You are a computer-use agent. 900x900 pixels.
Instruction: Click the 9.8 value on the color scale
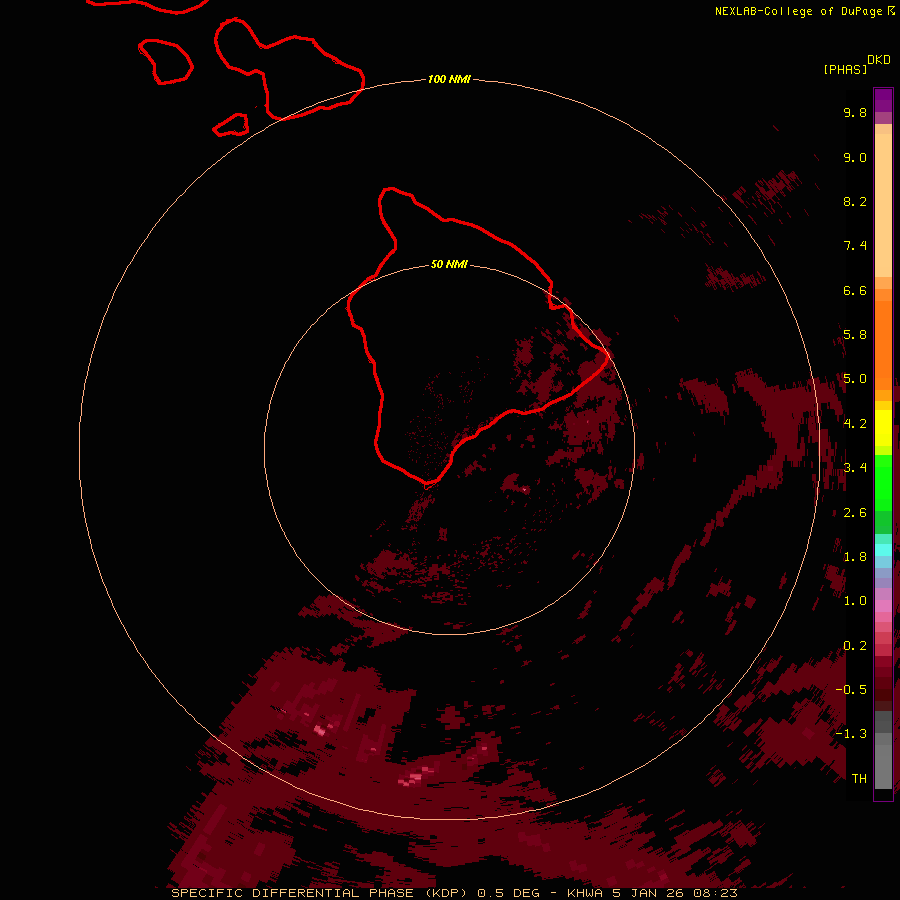pyautogui.click(x=855, y=112)
